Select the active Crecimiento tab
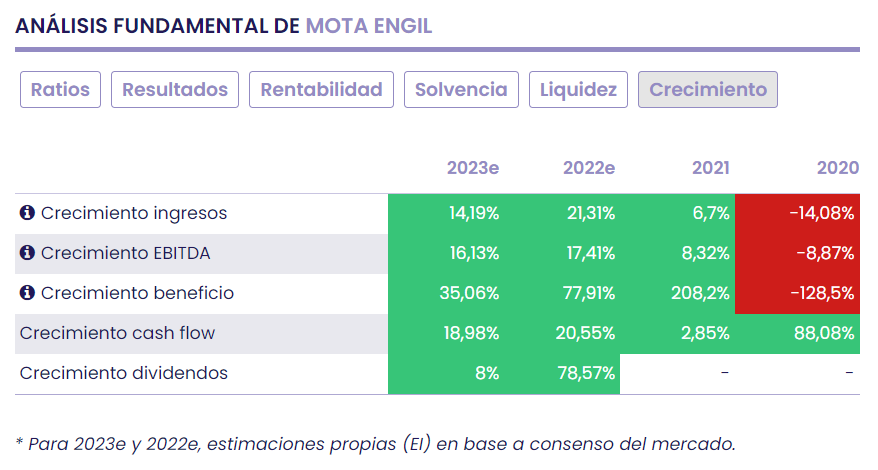 (708, 89)
